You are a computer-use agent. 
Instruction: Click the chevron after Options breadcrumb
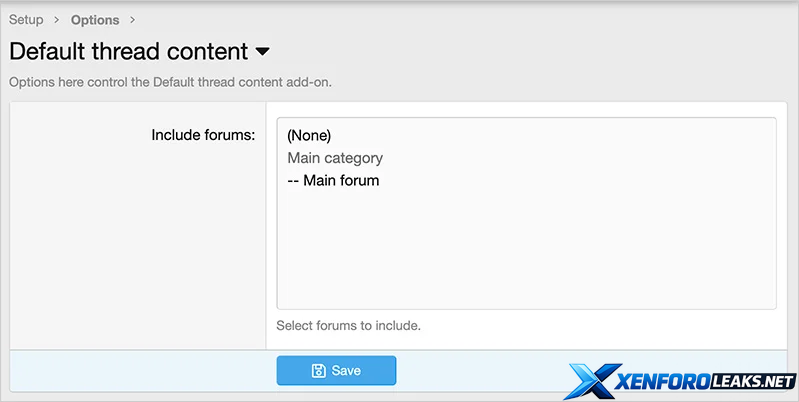click(x=132, y=20)
